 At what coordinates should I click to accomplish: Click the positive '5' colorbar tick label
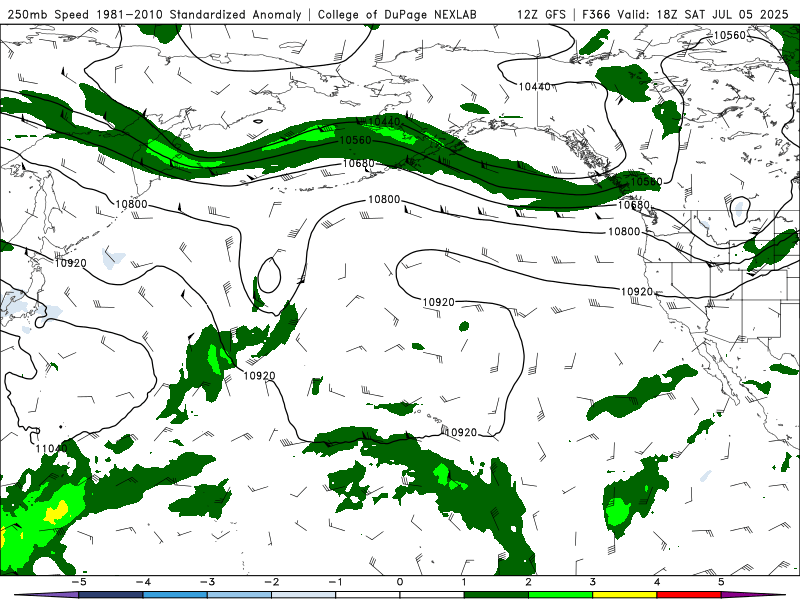[721, 582]
